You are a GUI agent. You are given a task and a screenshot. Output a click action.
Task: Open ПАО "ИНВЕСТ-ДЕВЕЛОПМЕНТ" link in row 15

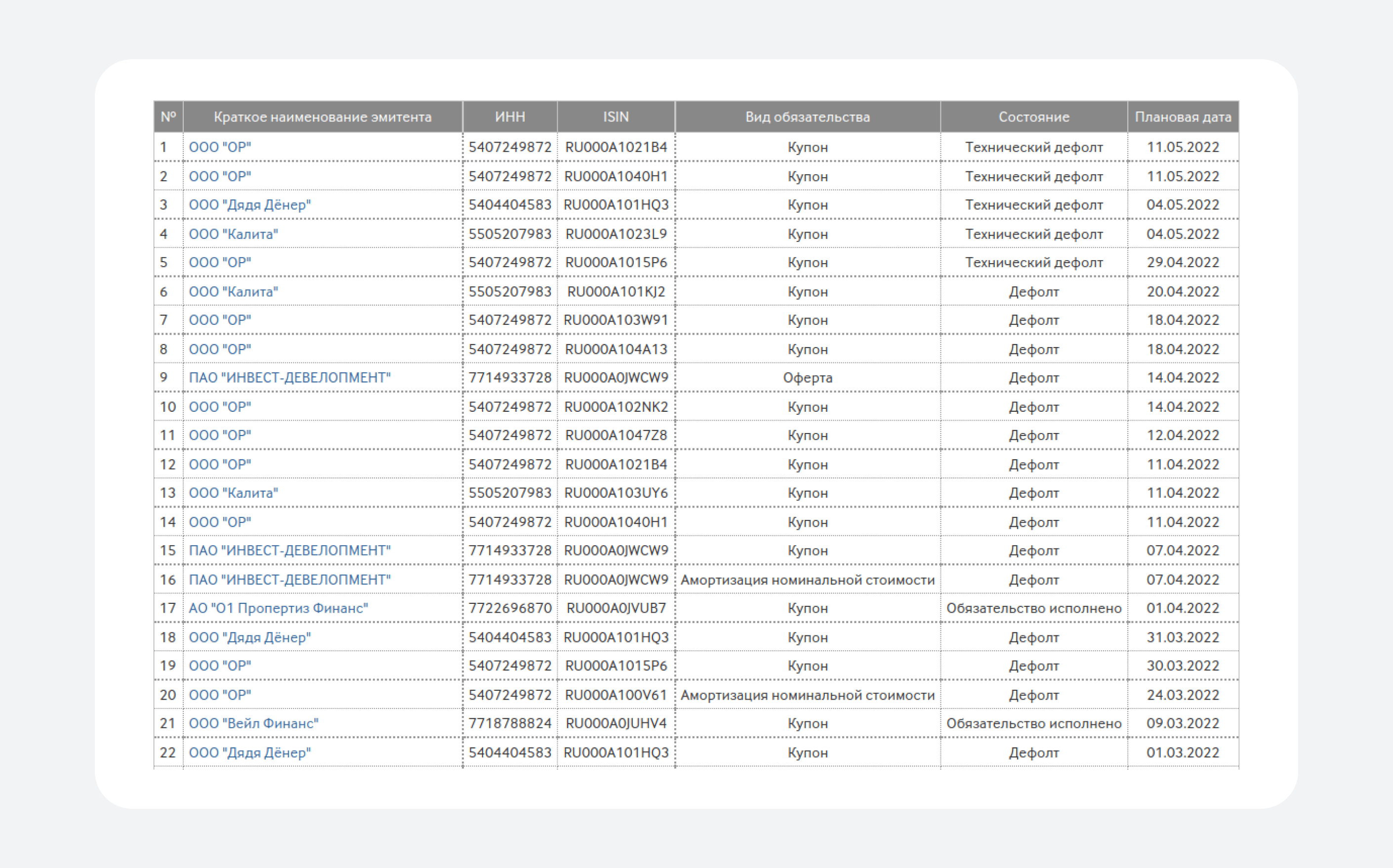[289, 551]
